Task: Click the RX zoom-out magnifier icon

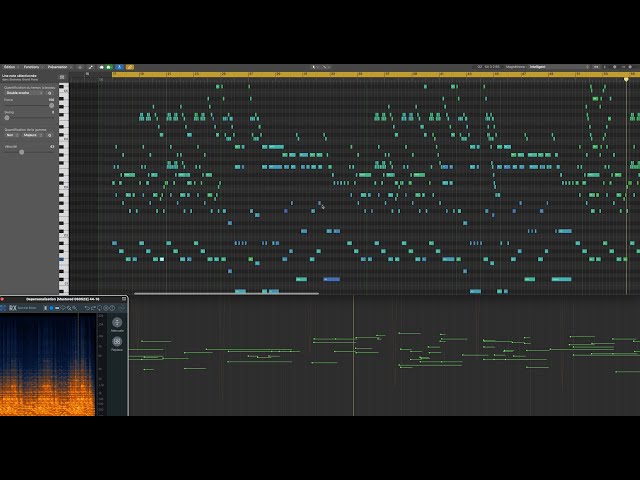Action: [75, 308]
